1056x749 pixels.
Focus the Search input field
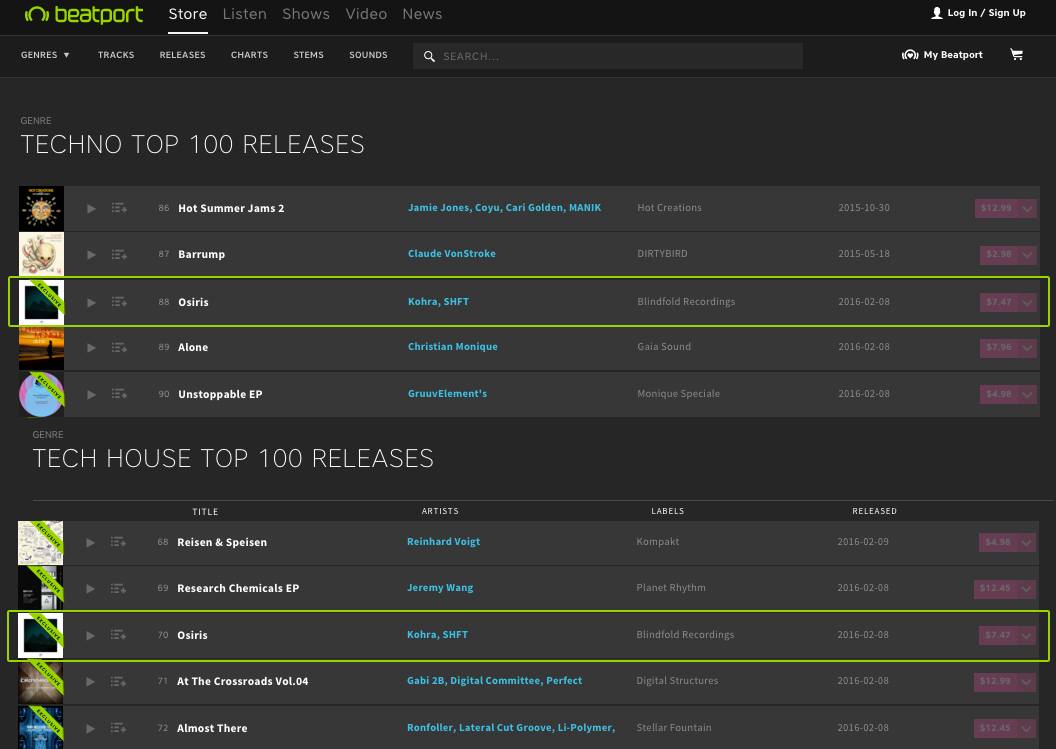tap(608, 56)
